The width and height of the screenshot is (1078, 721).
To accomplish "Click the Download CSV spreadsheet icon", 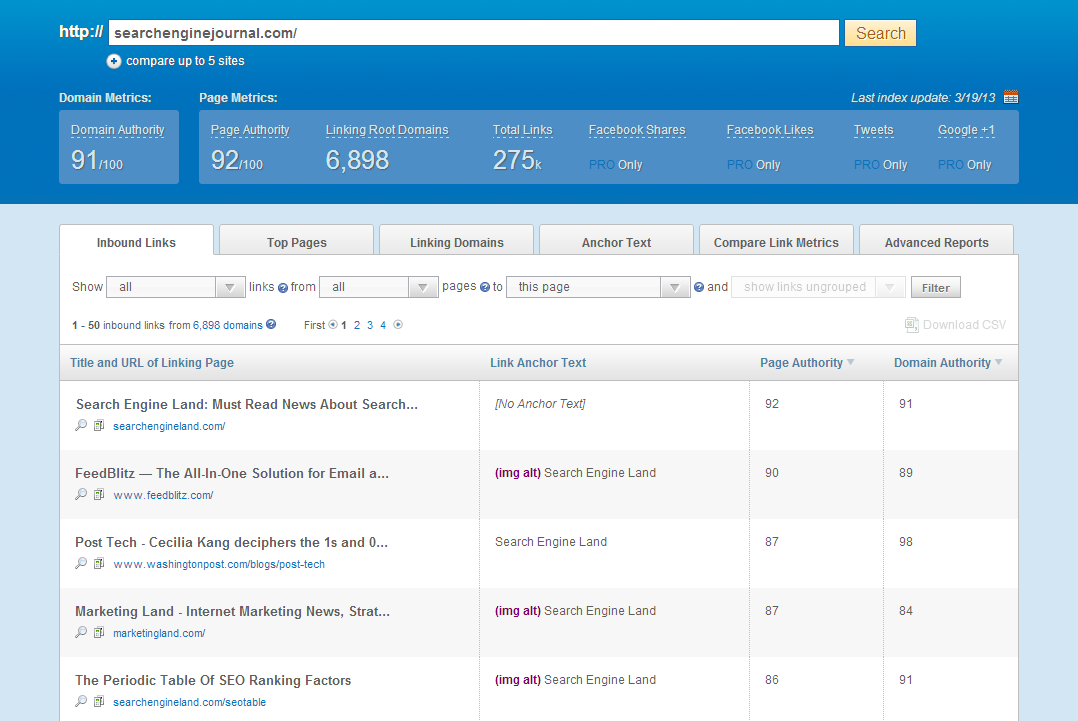I will (x=912, y=324).
